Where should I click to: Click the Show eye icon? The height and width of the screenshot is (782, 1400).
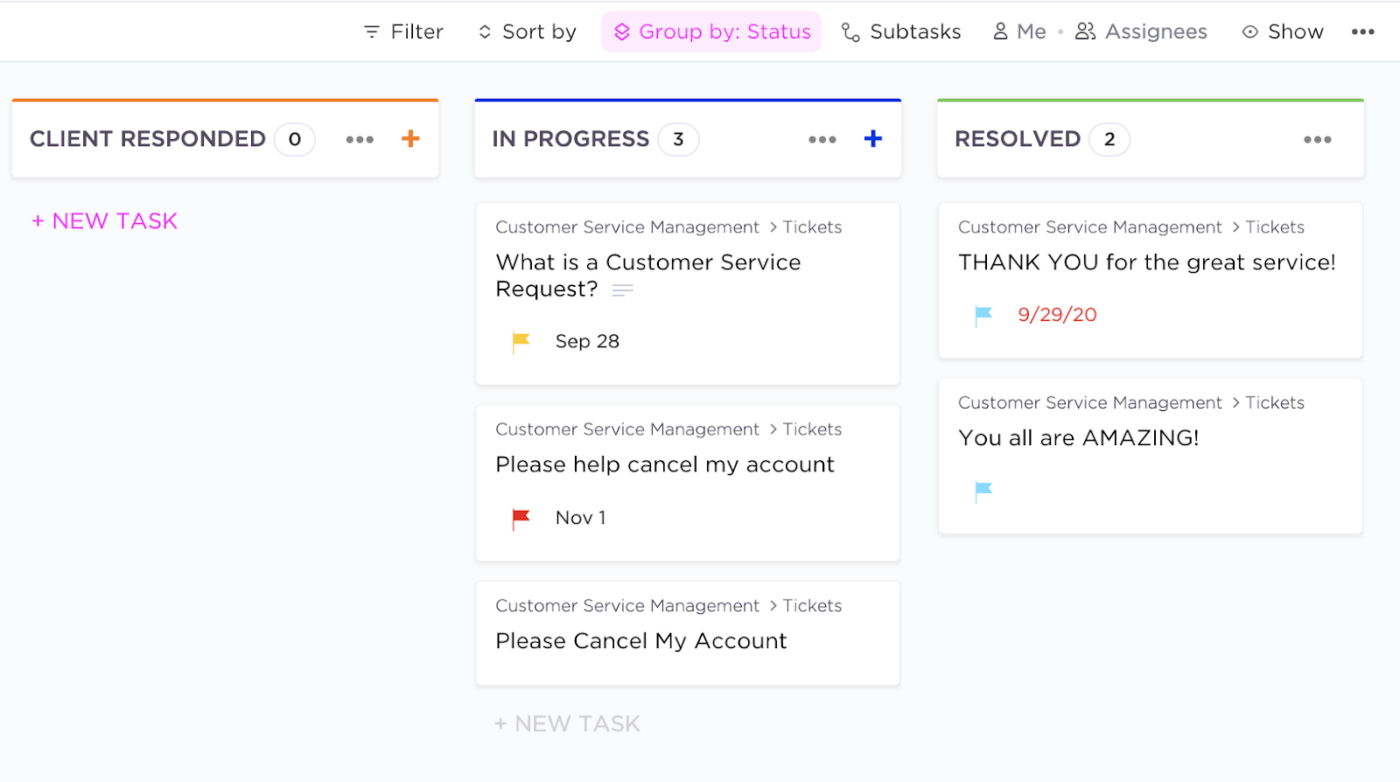tap(1250, 31)
